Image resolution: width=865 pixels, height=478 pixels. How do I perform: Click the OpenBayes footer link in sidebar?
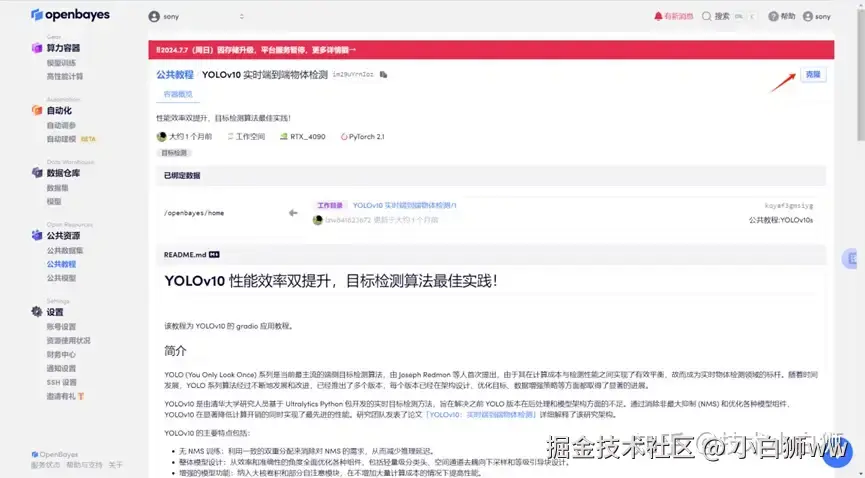coord(55,454)
